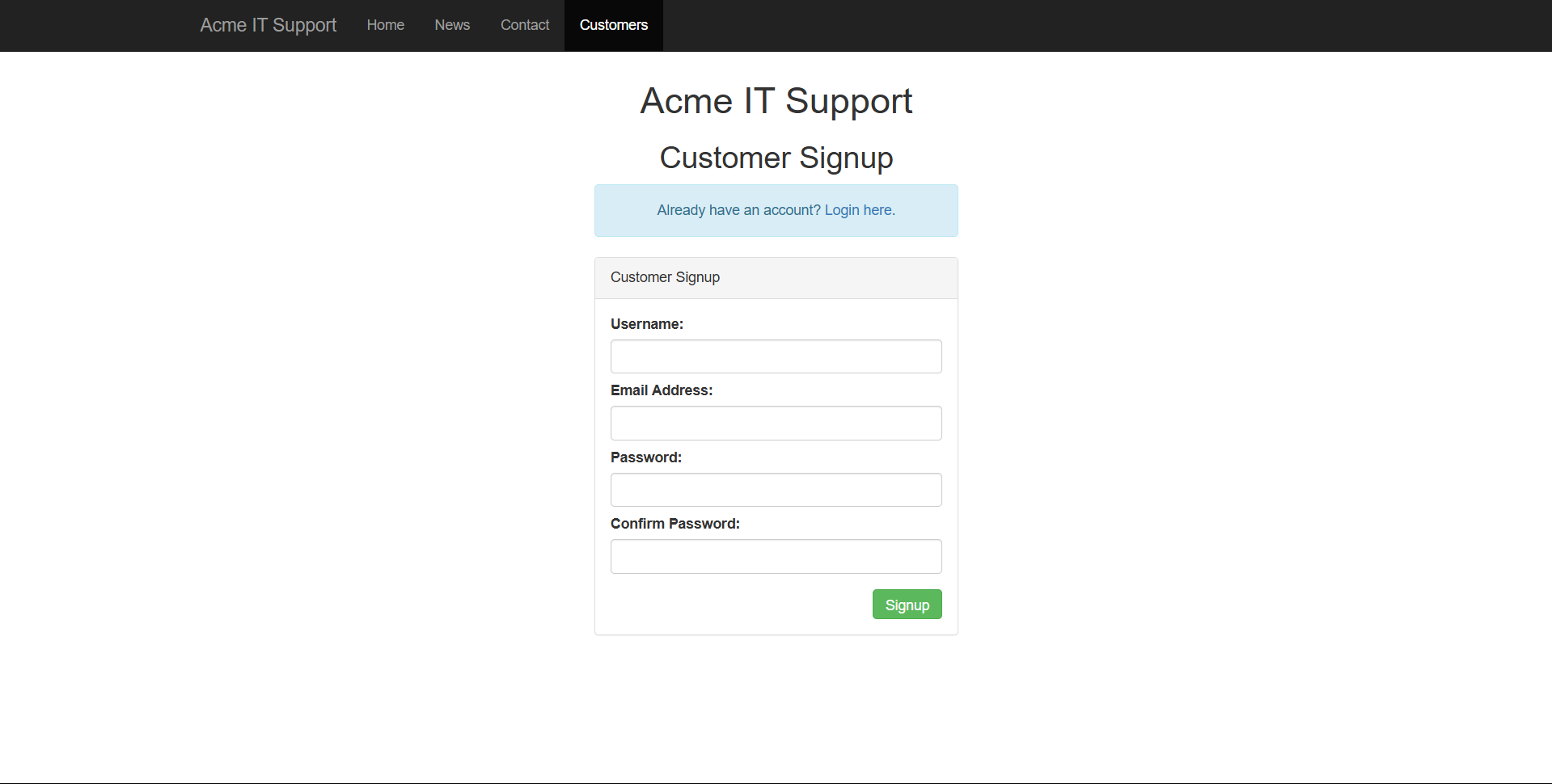Open the News navigation item

[x=452, y=25]
